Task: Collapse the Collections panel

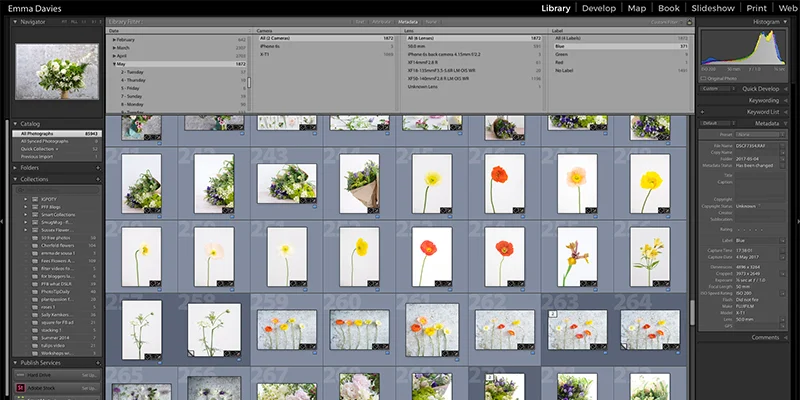Action: pyautogui.click(x=15, y=180)
